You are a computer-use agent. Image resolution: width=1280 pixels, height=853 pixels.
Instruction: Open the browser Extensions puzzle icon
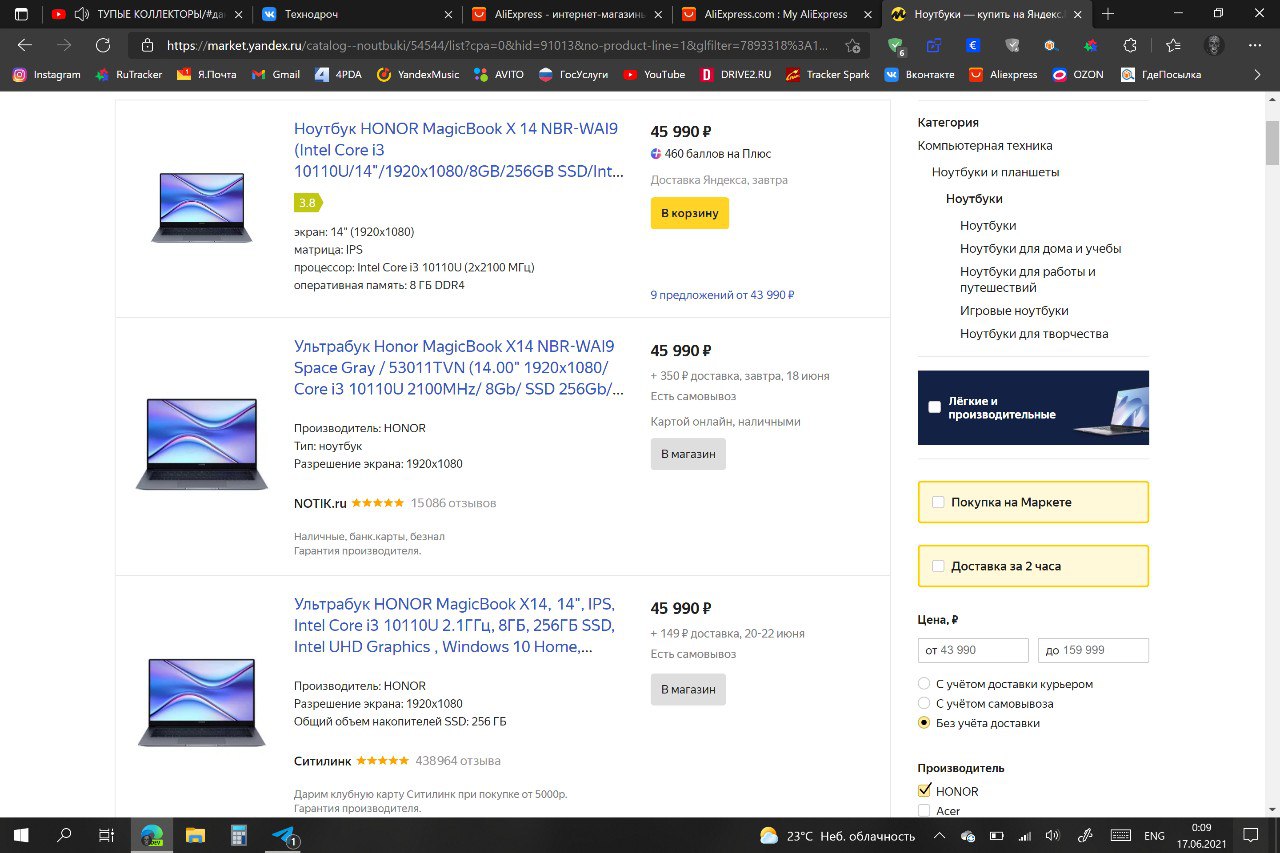[1130, 45]
